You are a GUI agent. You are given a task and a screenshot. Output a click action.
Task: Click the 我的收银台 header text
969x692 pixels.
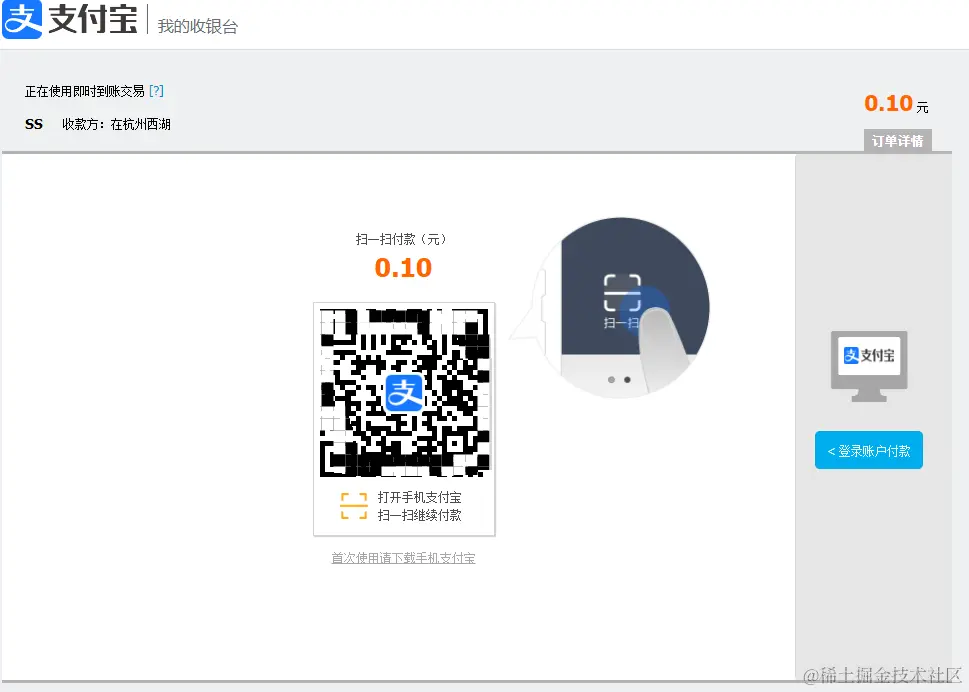coord(198,27)
